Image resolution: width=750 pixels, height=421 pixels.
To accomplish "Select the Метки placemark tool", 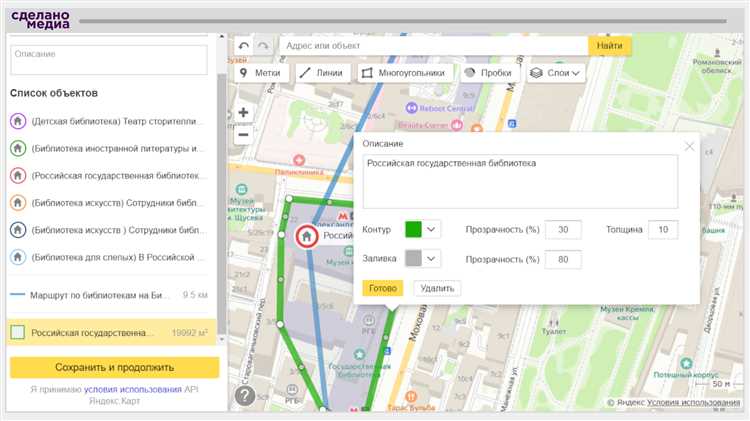I will pyautogui.click(x=259, y=73).
